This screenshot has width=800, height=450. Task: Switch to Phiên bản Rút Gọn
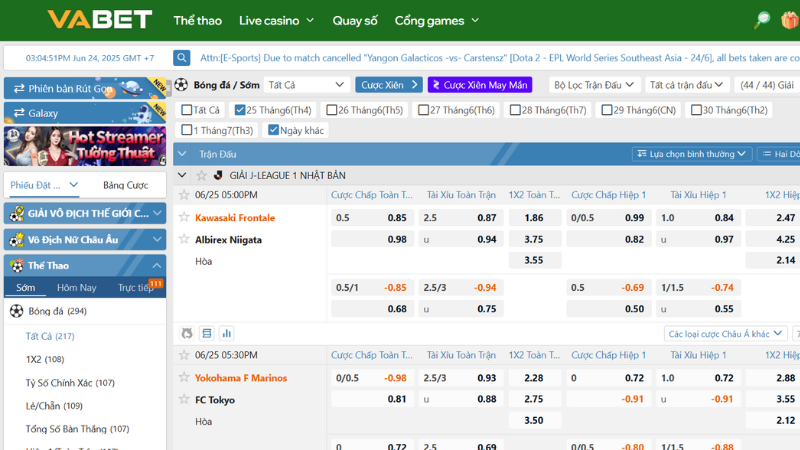click(x=85, y=88)
